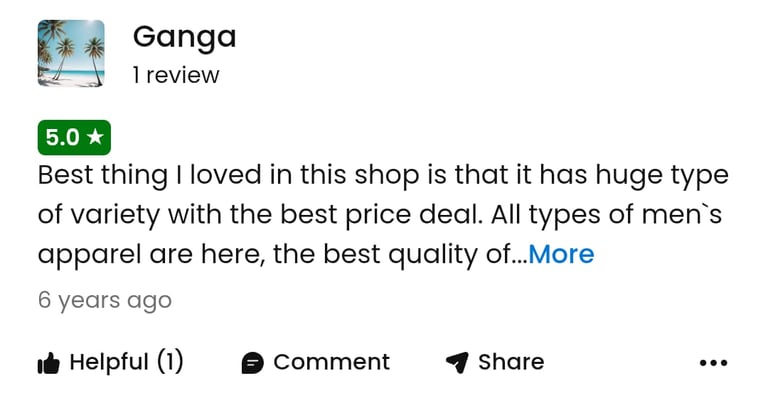The image size is (768, 406).
Task: Click the helpful count (1)
Action: 169,362
